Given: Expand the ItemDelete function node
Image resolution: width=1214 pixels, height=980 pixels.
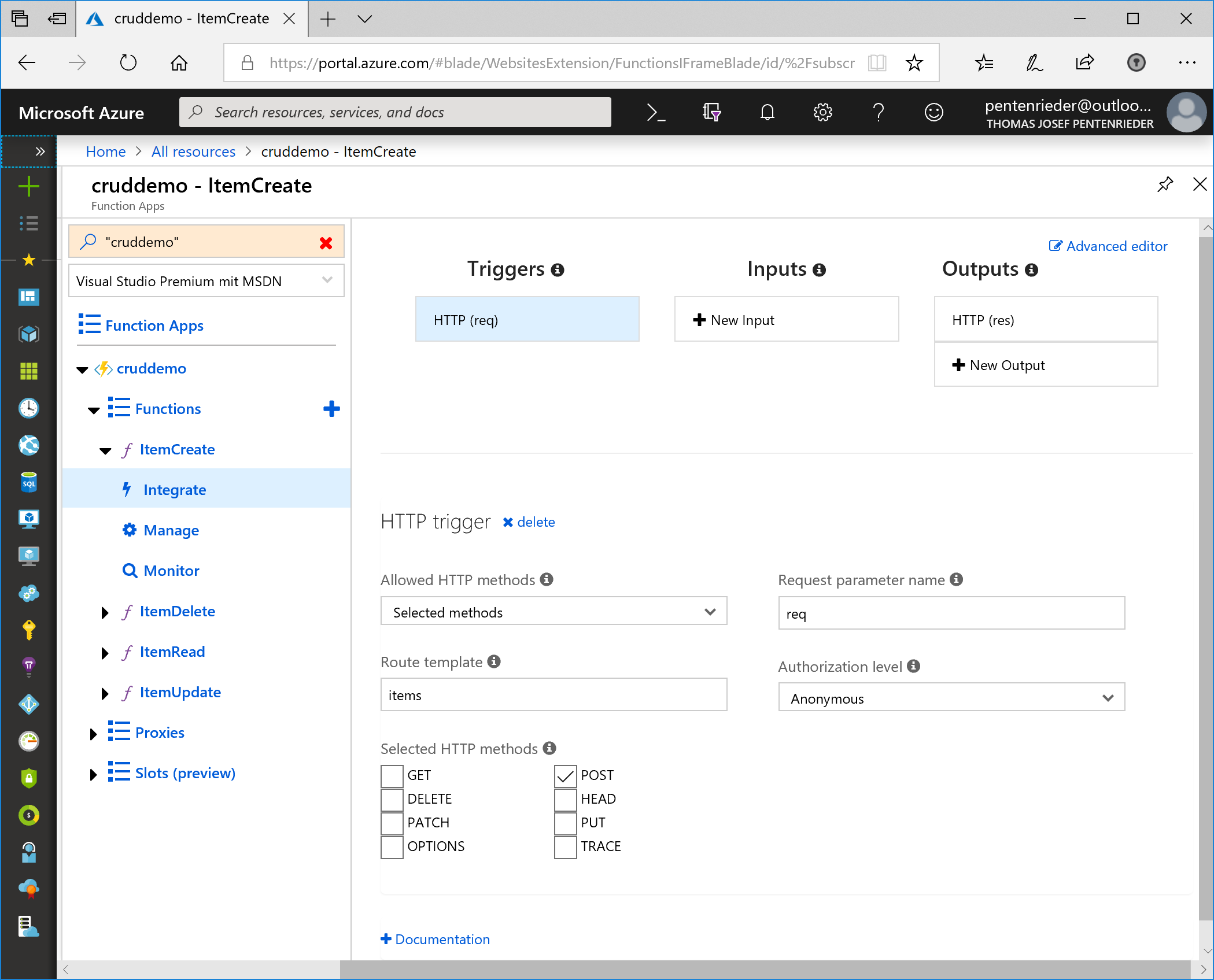Looking at the screenshot, I should 105,612.
